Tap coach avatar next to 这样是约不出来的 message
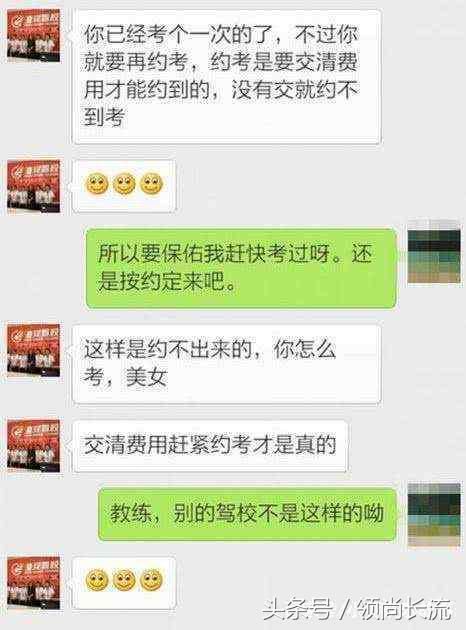Screen dimensions: 466x630 34,351
